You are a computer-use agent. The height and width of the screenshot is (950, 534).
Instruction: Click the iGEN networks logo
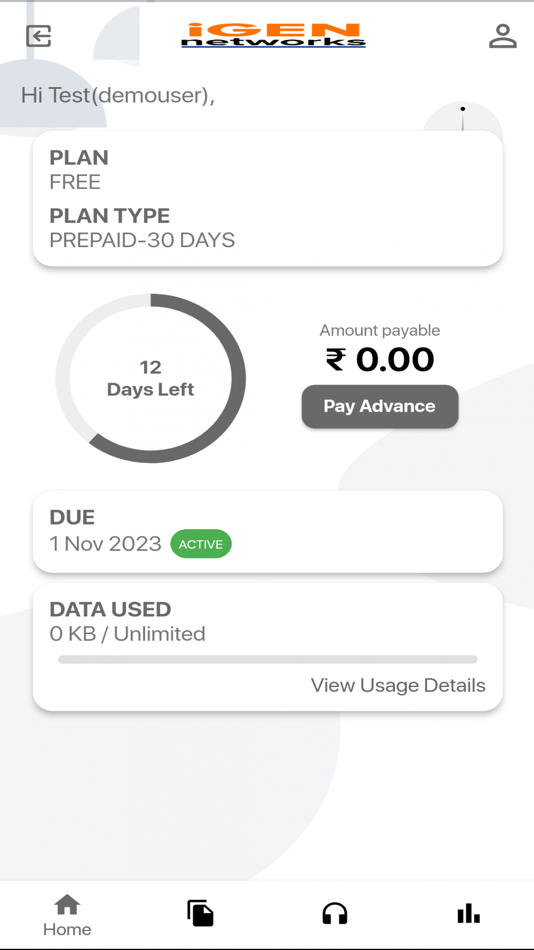click(273, 35)
